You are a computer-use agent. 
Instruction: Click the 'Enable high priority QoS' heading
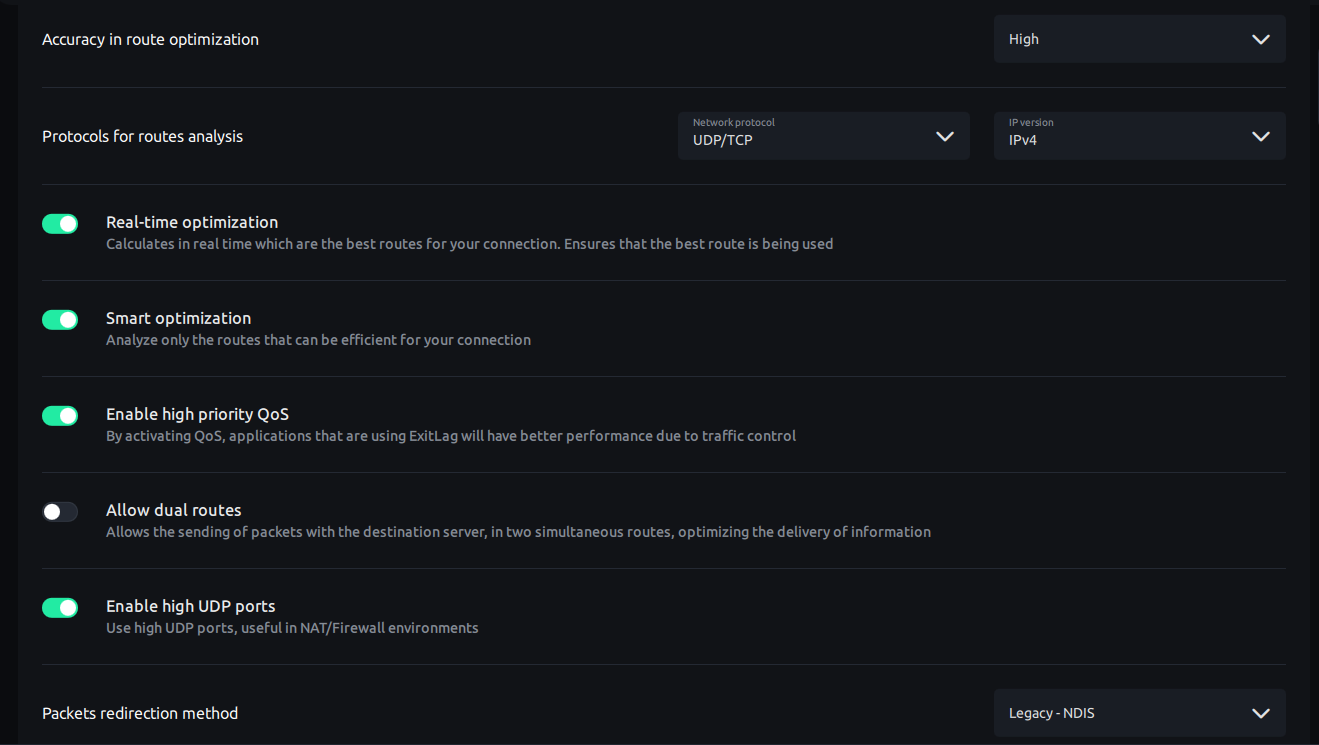pyautogui.click(x=197, y=414)
